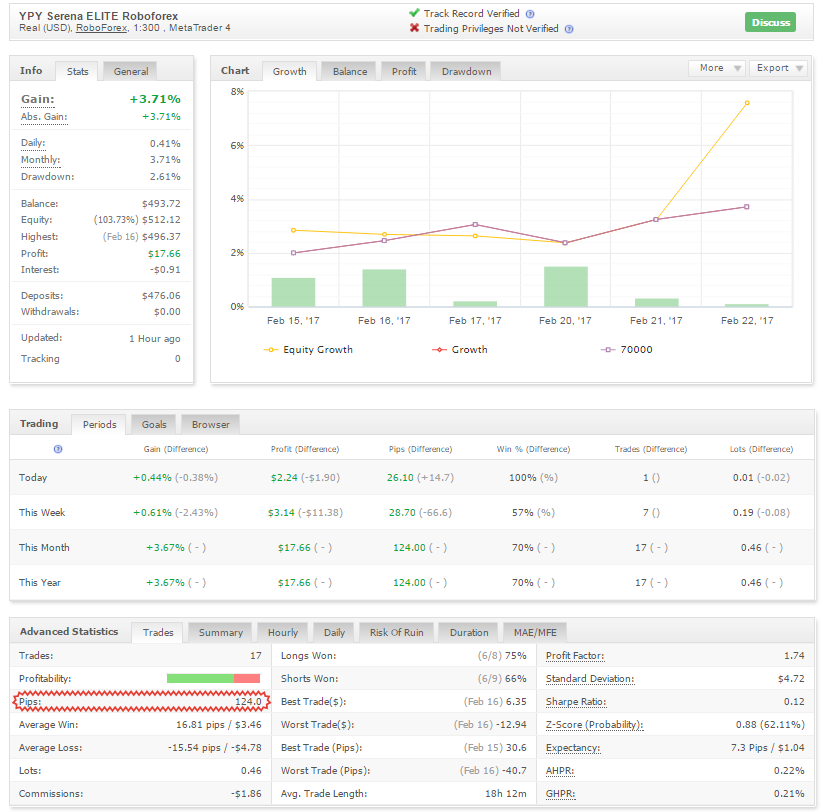Image resolution: width=823 pixels, height=812 pixels.
Task: Click the Abs. Gain label
Action: [x=44, y=117]
